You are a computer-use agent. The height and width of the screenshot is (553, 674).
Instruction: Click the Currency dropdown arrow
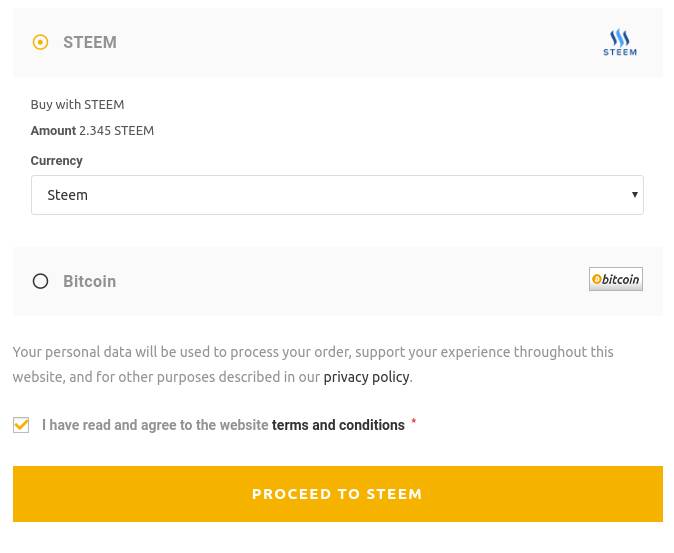[x=634, y=195]
